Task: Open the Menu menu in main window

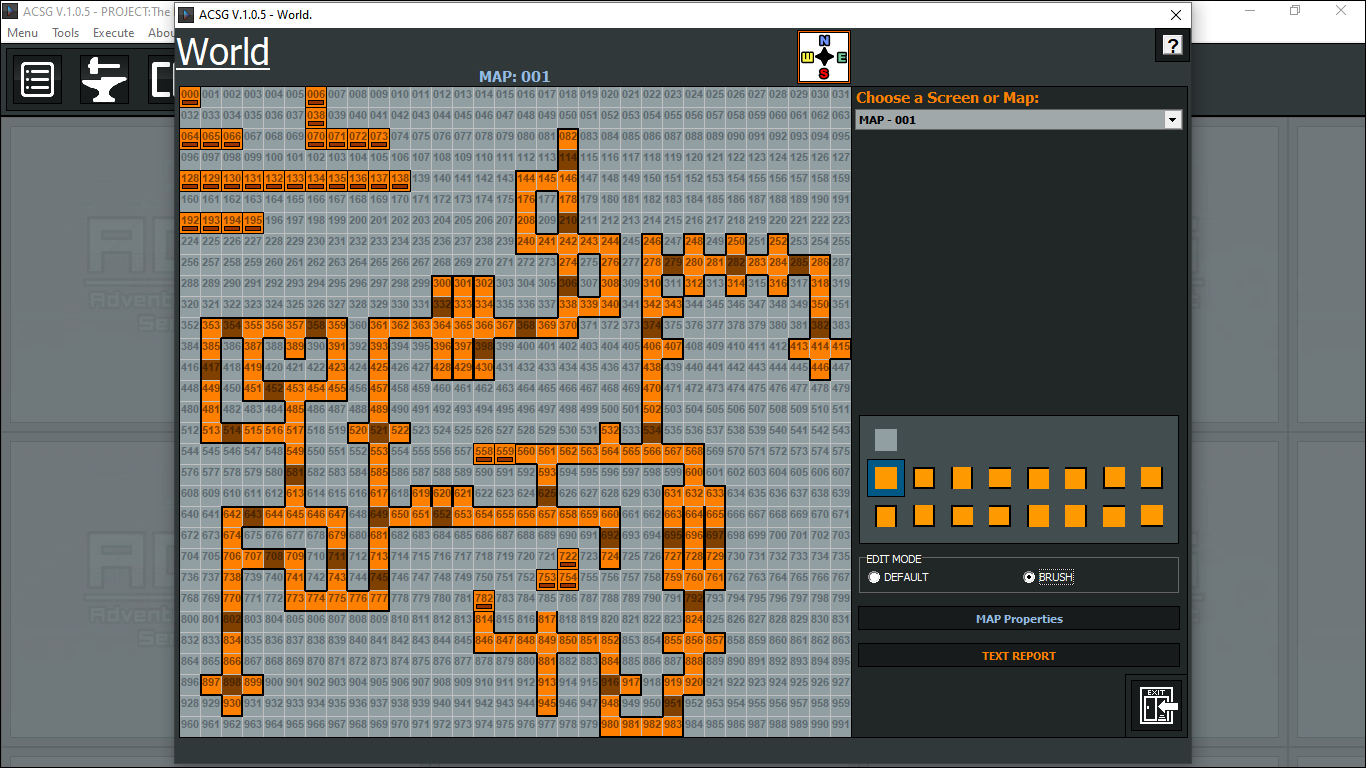Action: (x=22, y=33)
